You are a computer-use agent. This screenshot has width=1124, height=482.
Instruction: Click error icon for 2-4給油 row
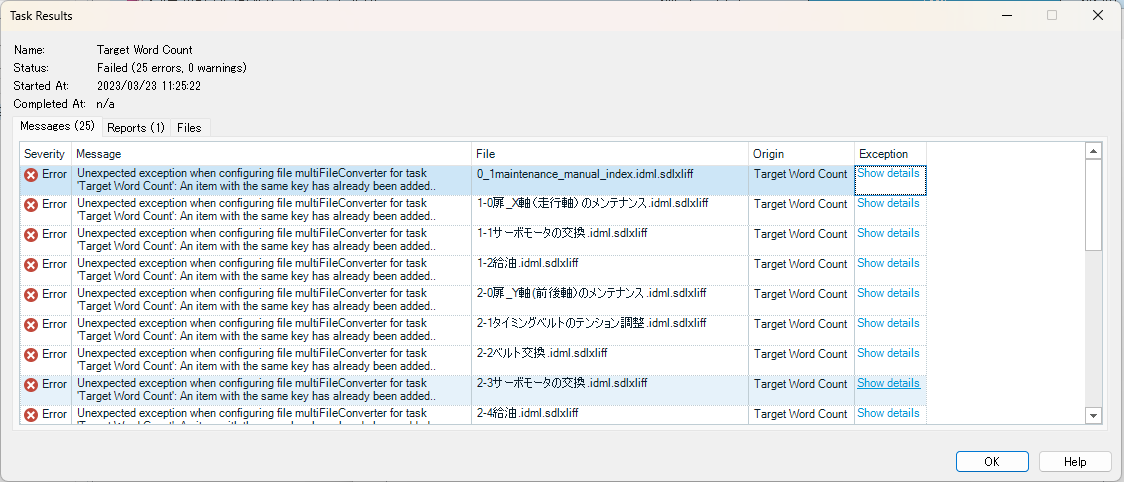31,415
